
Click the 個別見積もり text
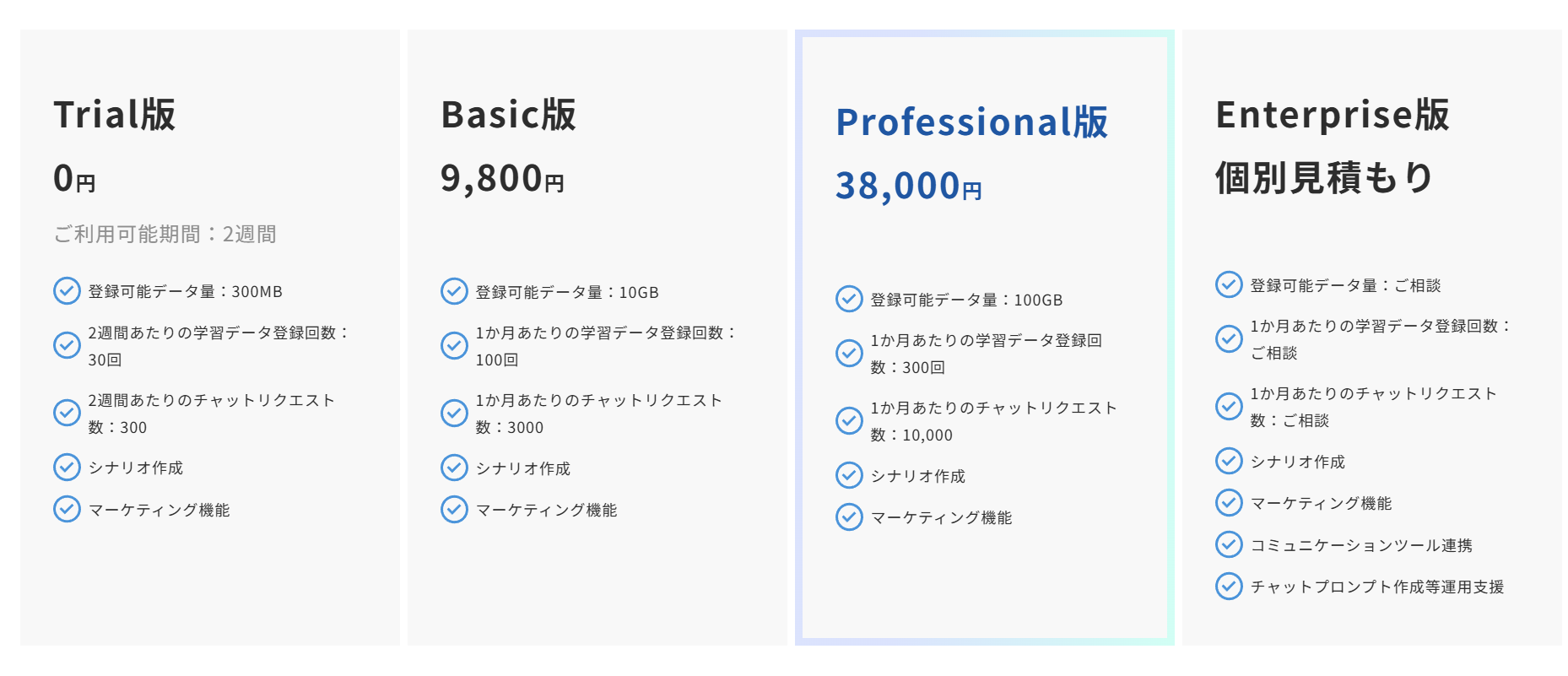click(x=1324, y=178)
